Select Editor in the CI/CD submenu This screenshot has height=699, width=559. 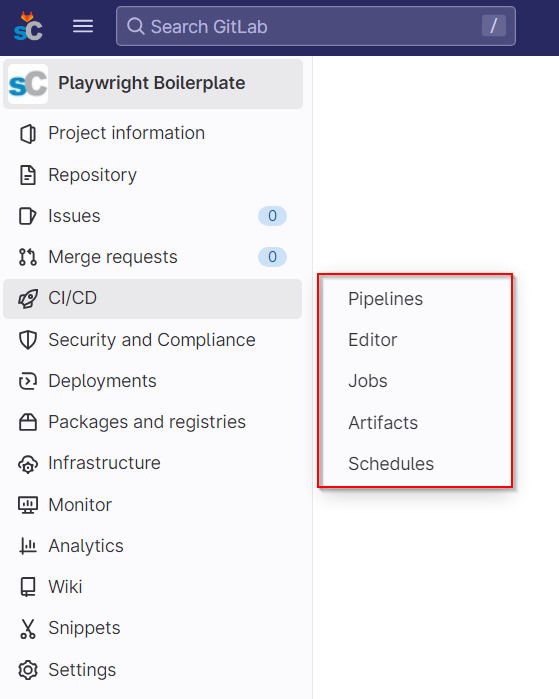373,340
